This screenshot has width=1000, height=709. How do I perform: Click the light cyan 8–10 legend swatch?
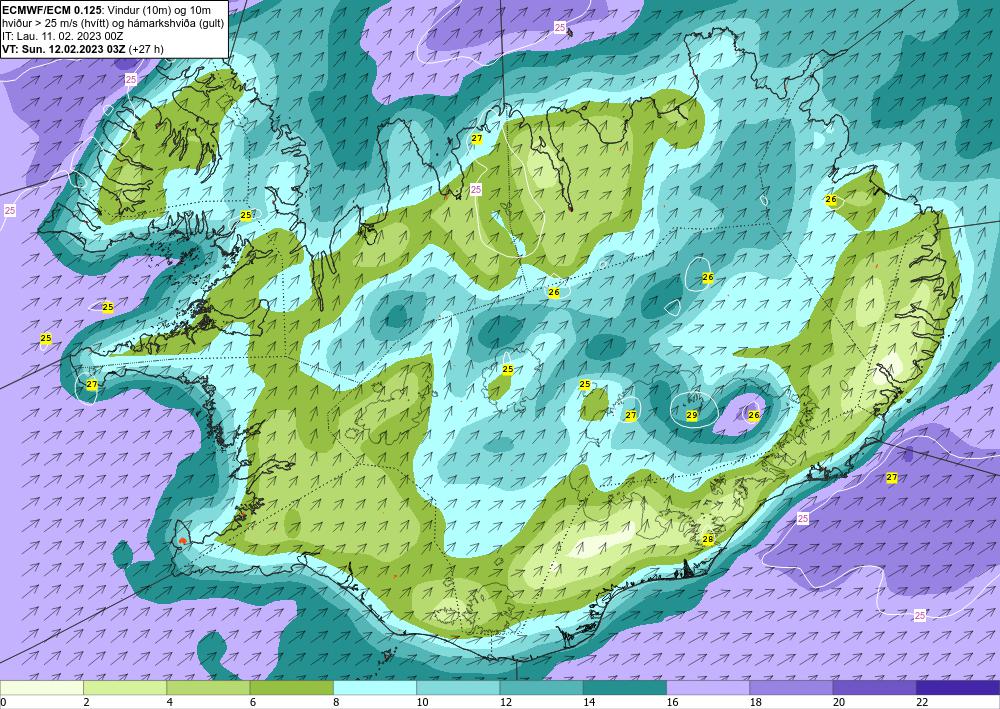[x=375, y=688]
